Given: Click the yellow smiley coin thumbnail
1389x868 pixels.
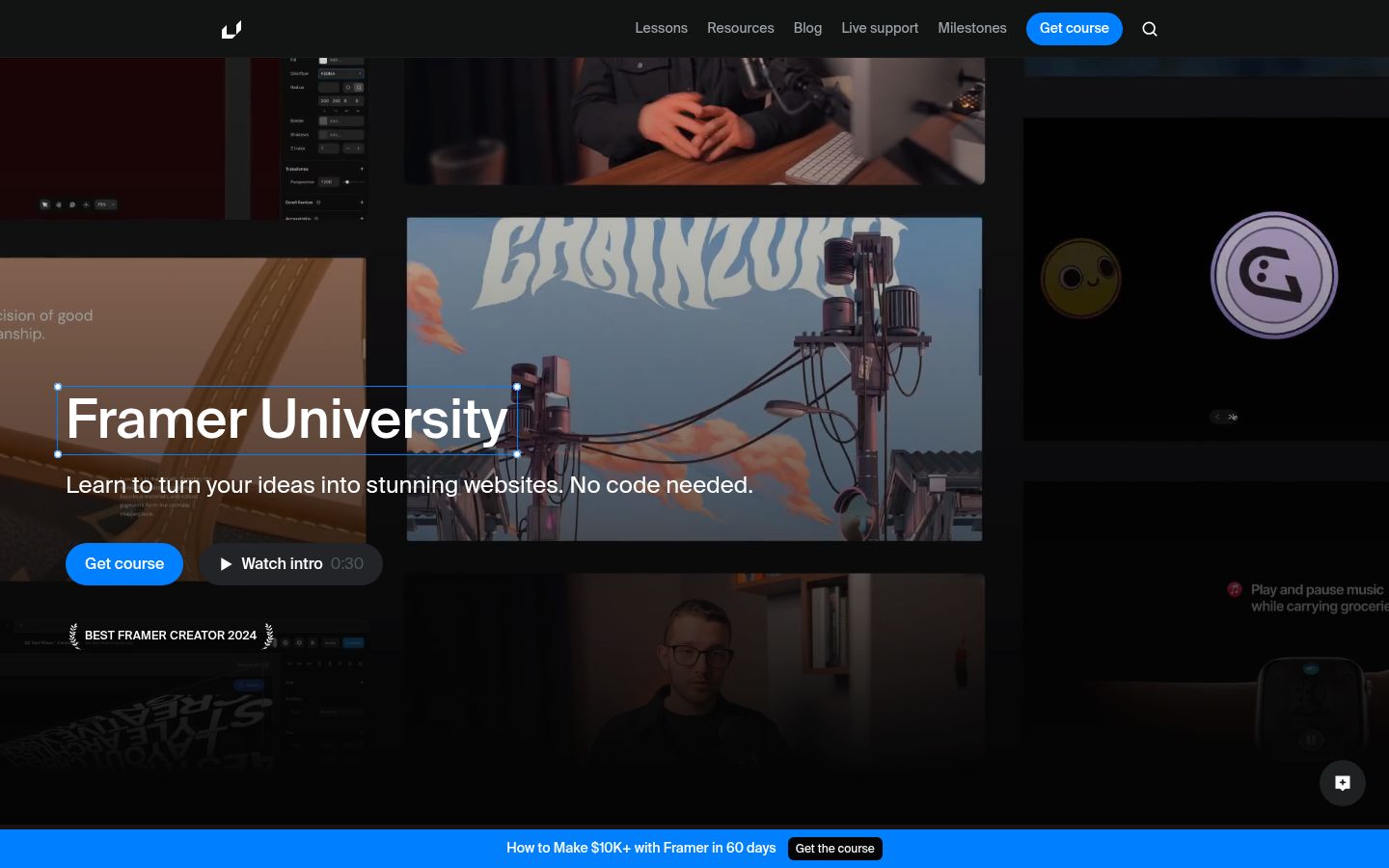Looking at the screenshot, I should pos(1081,279).
